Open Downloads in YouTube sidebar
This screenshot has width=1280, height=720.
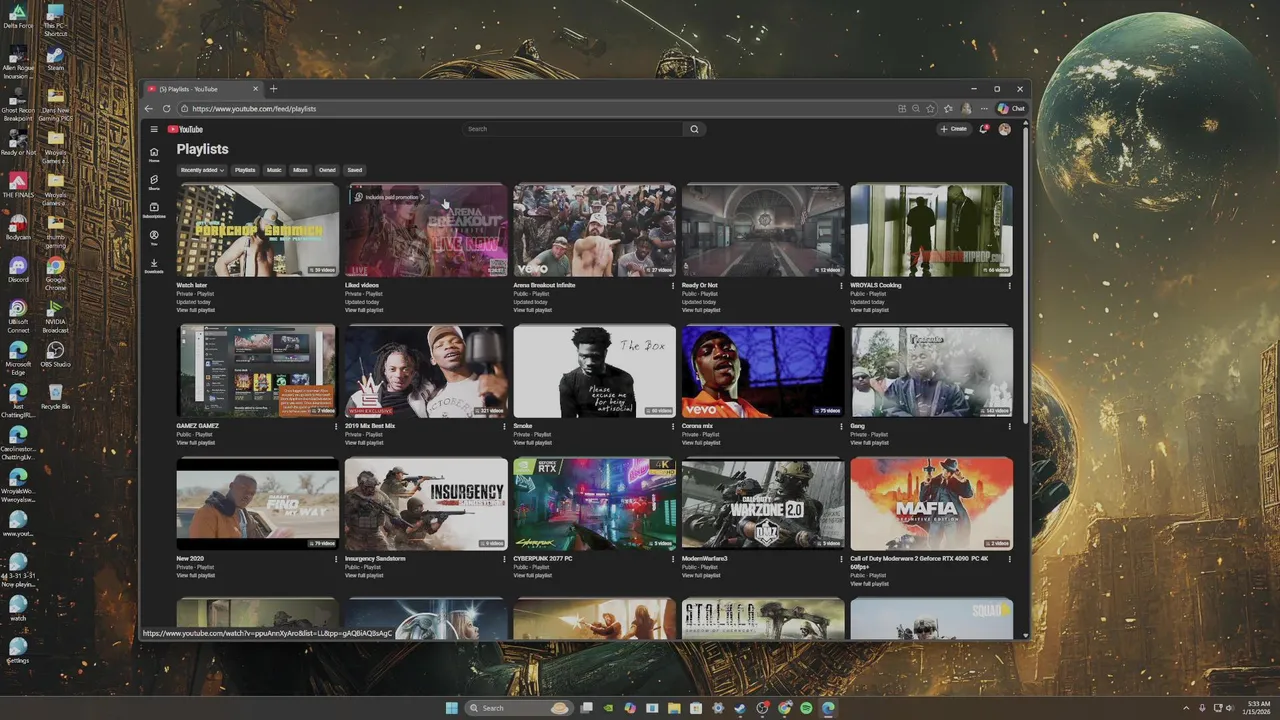tap(154, 266)
